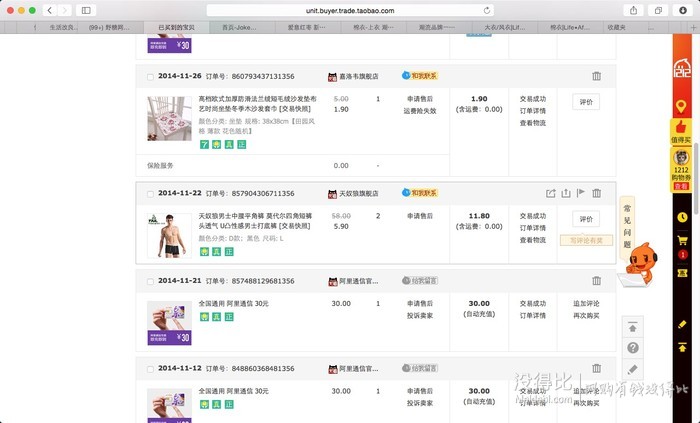Click the flag icon on order 857904306711356
This screenshot has width=700, height=423.
pos(581,193)
